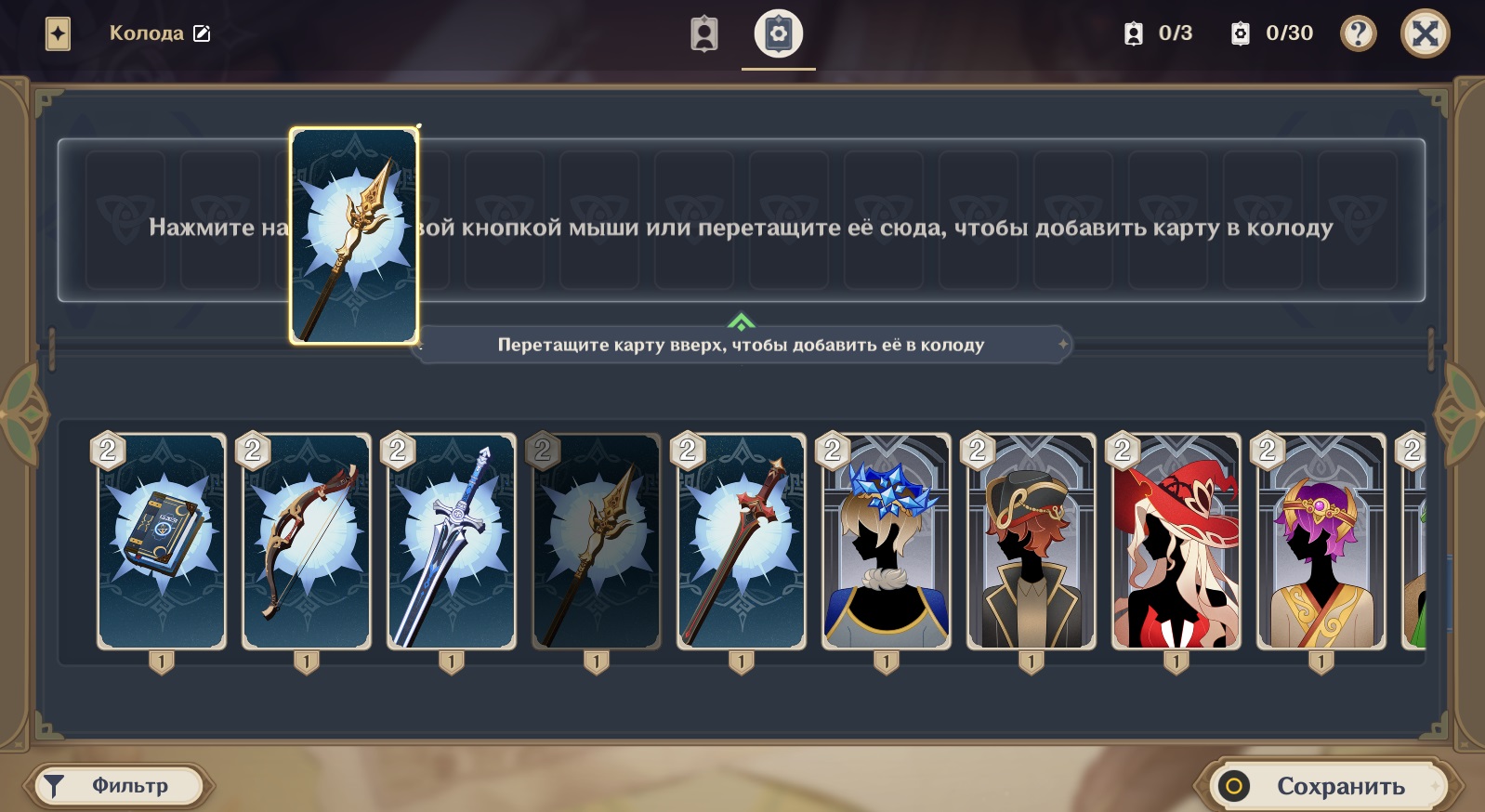This screenshot has width=1485, height=812.
Task: Switch to the action cards tab
Action: point(779,33)
